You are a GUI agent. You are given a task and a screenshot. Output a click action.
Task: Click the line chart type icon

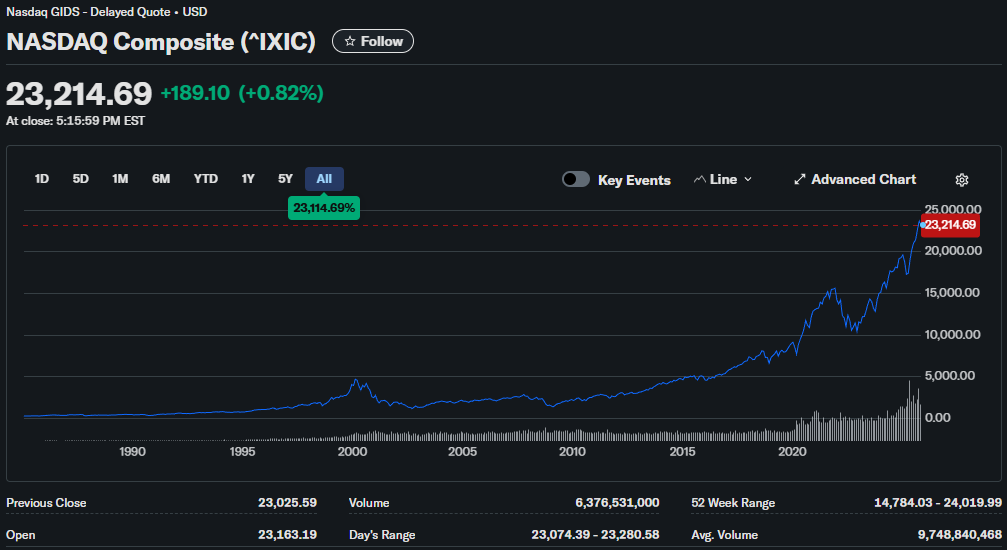pos(699,180)
